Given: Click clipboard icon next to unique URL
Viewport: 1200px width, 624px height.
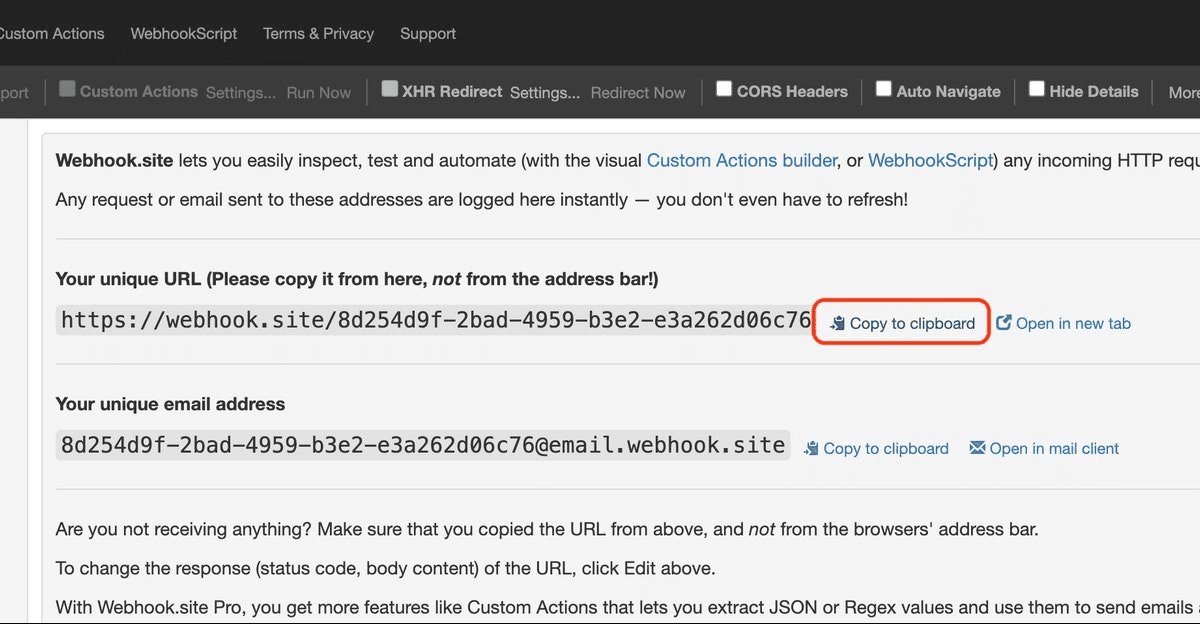Looking at the screenshot, I should 838,324.
